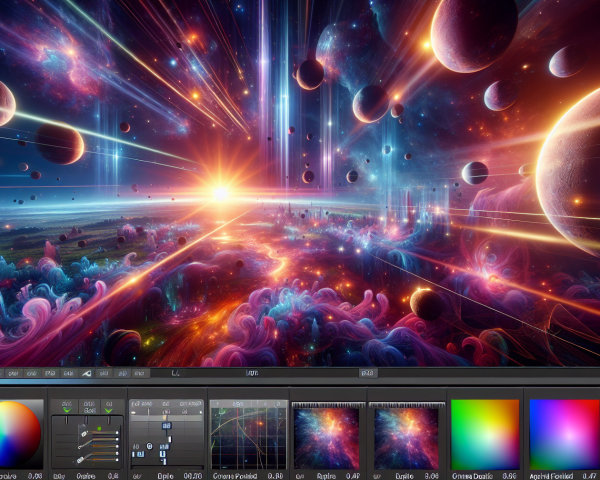The image size is (600, 480).
Task: Select the circular keyframe marker in the keyframe panel
Action: [x=148, y=444]
